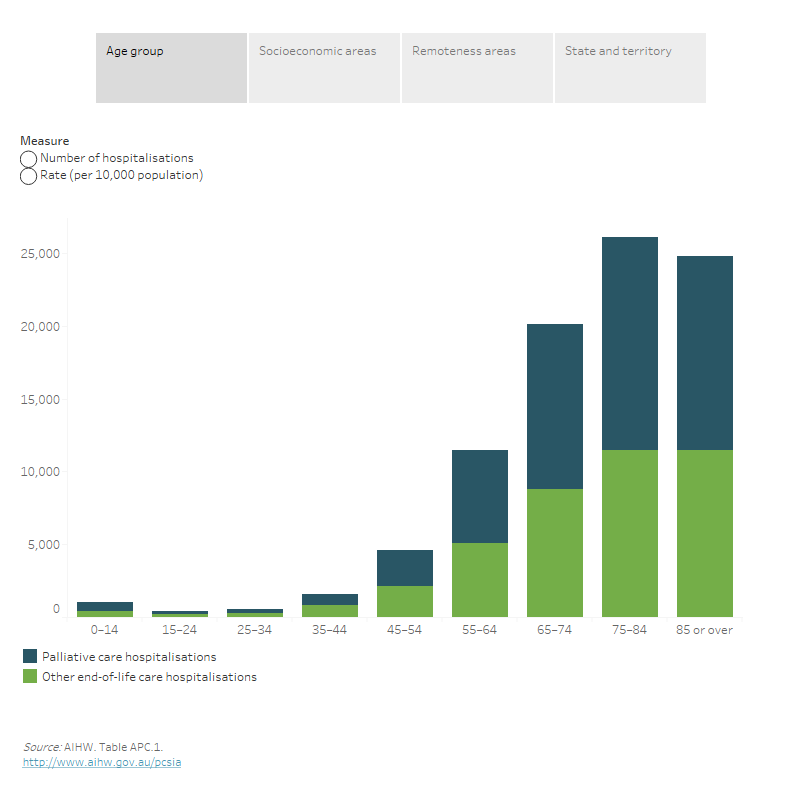Click Other end-of-life care hospitalisations legend label

pos(149,677)
